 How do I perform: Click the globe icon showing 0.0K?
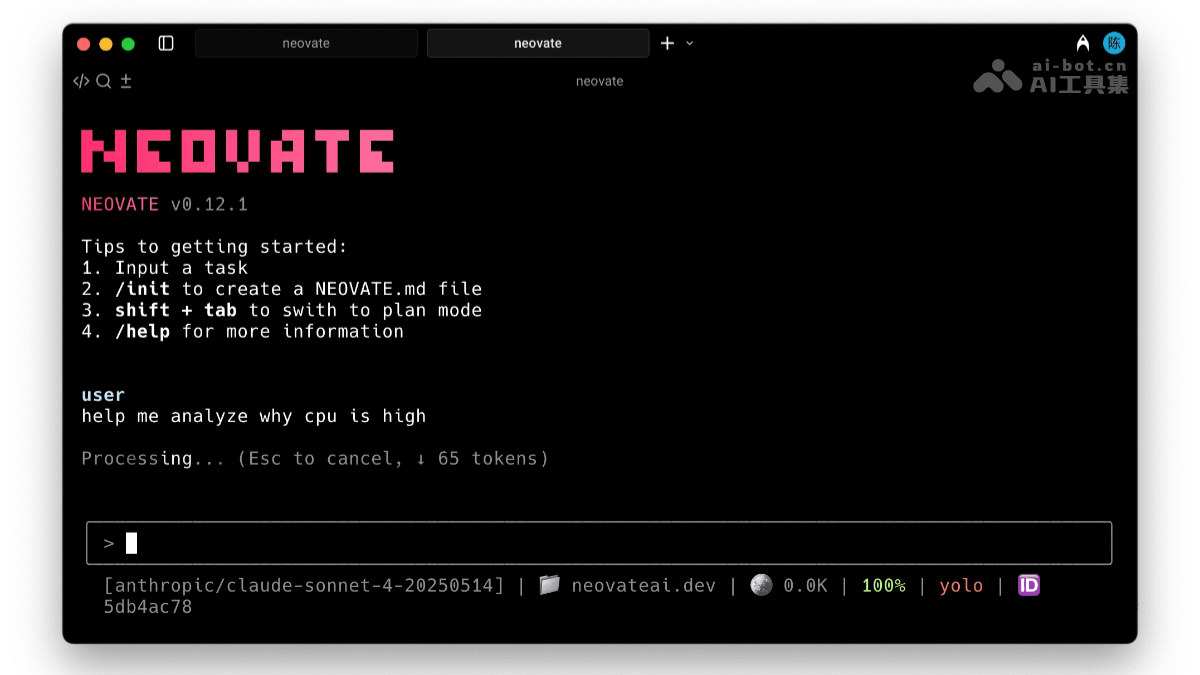point(761,585)
